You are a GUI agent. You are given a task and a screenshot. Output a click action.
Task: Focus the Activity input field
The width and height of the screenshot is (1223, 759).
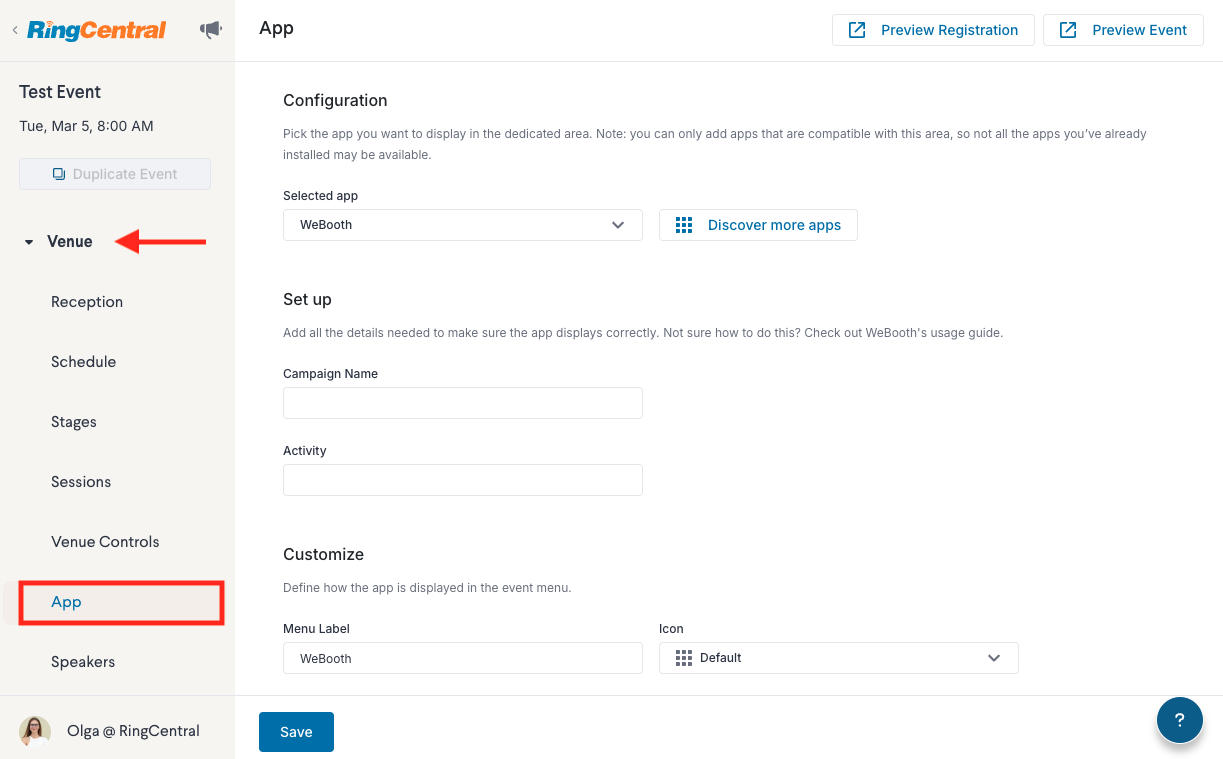point(463,480)
